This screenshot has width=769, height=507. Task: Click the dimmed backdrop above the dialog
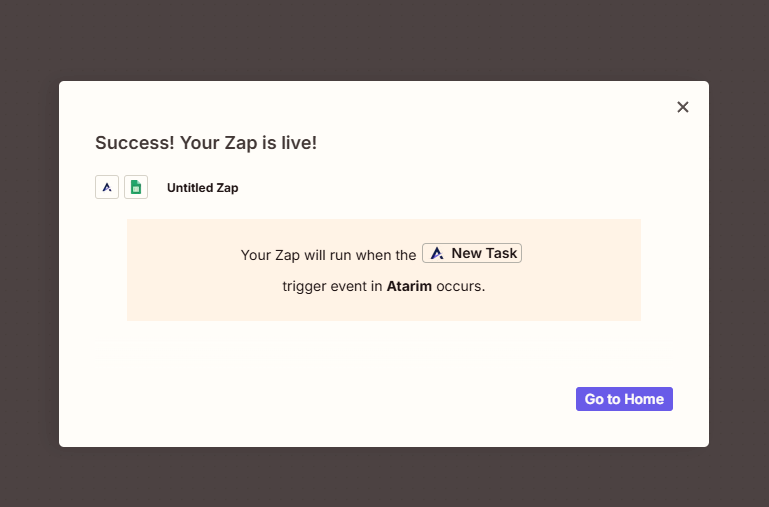(384, 40)
